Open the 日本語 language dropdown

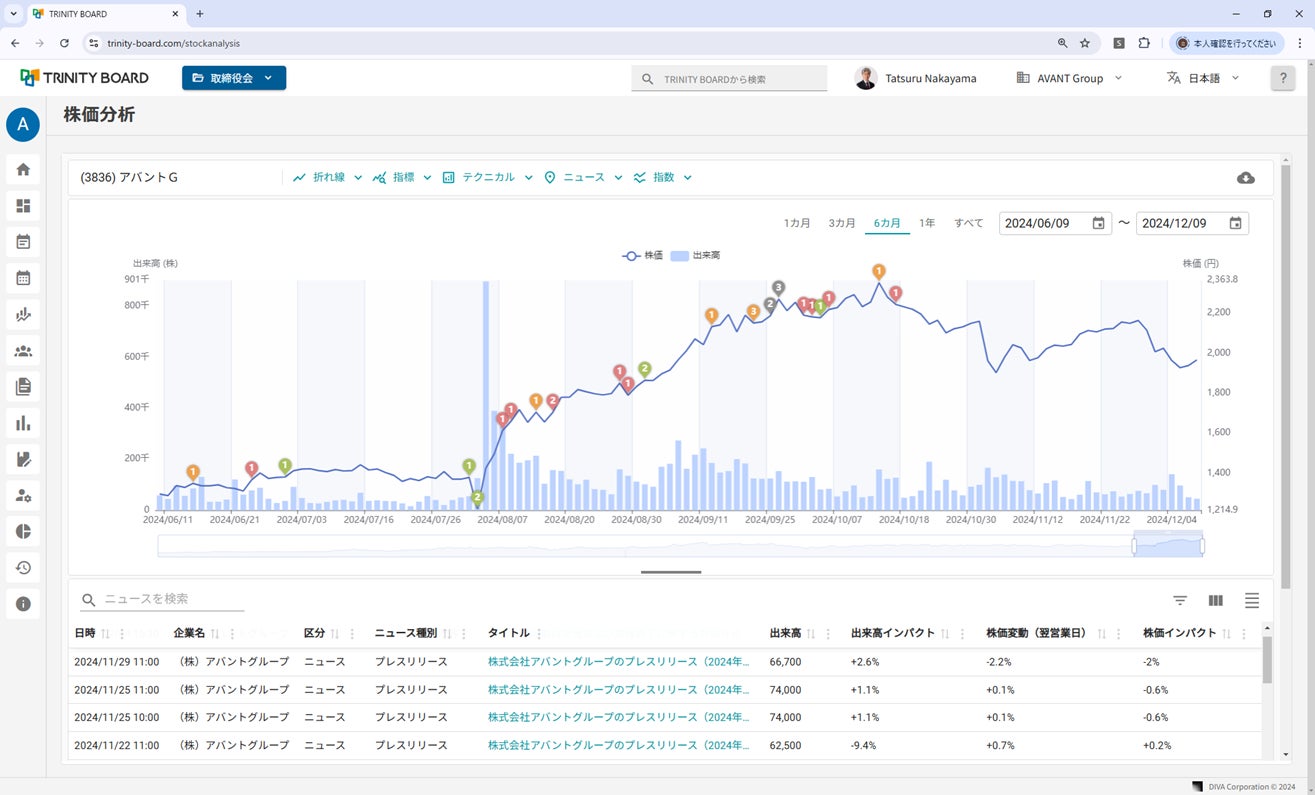click(x=1203, y=78)
